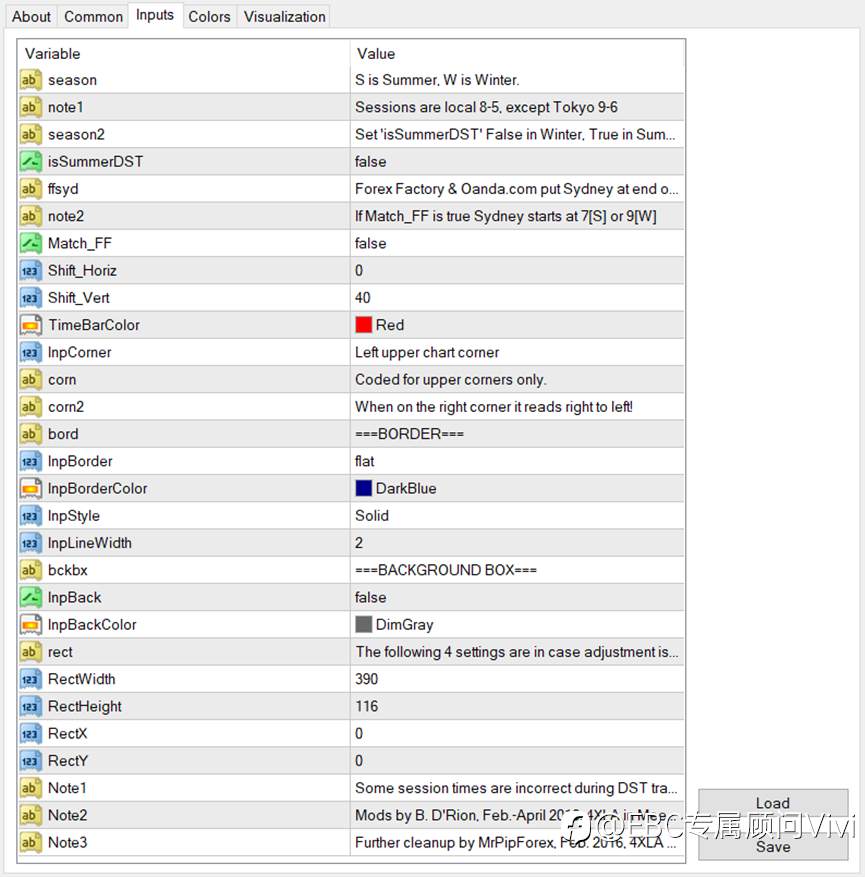Click the color icon beside InpBackColor
The width and height of the screenshot is (865, 877).
click(x=30, y=625)
